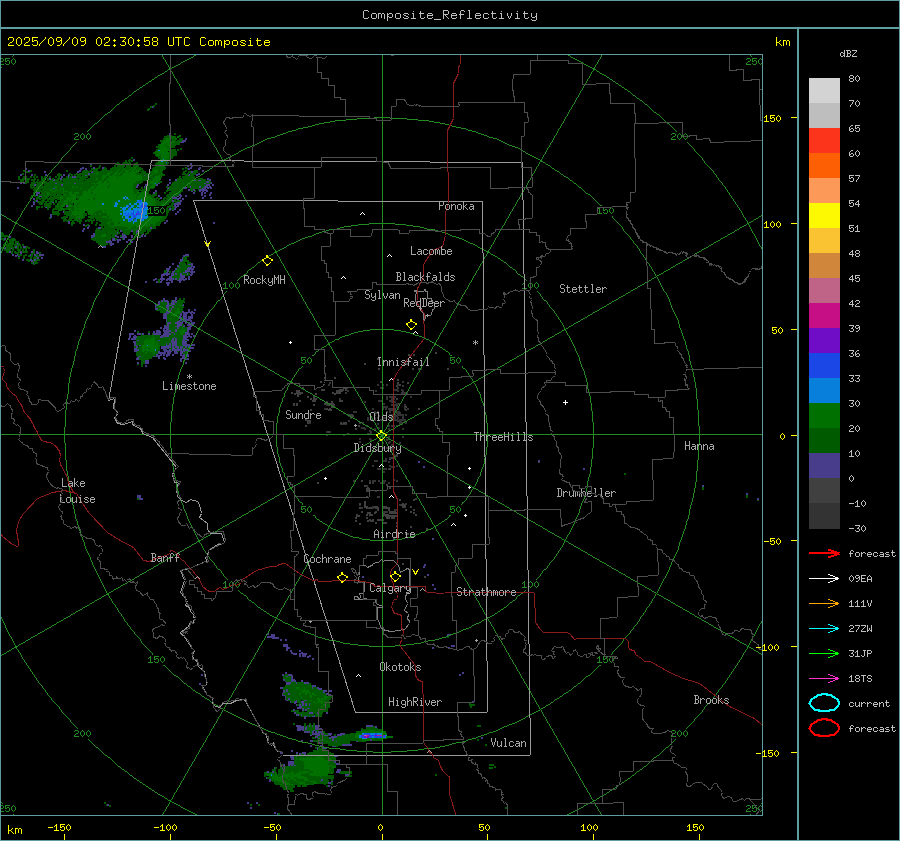Click the Didsbury label
The height and width of the screenshot is (841, 900).
[377, 448]
